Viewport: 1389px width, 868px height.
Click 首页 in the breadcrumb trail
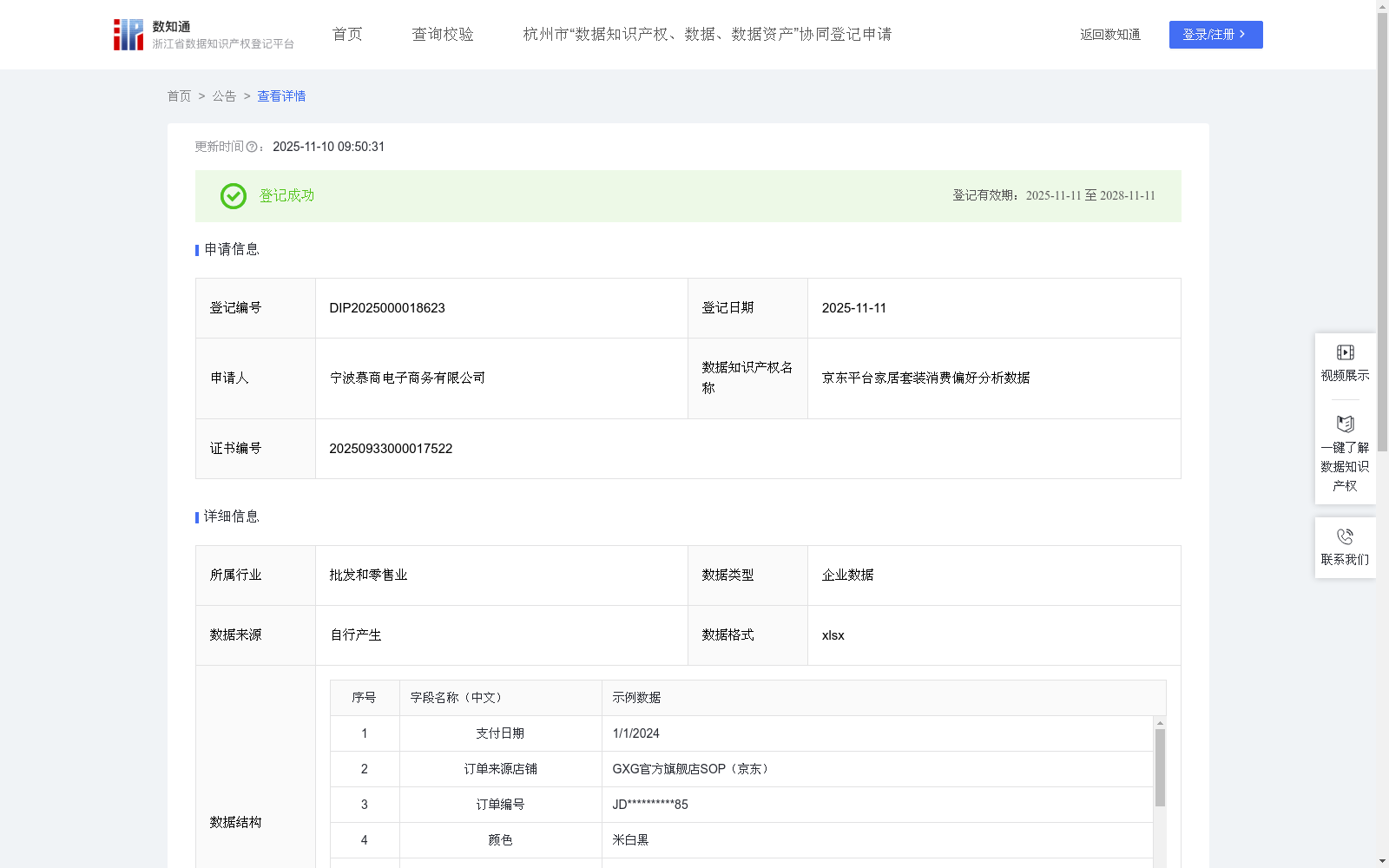pyautogui.click(x=179, y=96)
